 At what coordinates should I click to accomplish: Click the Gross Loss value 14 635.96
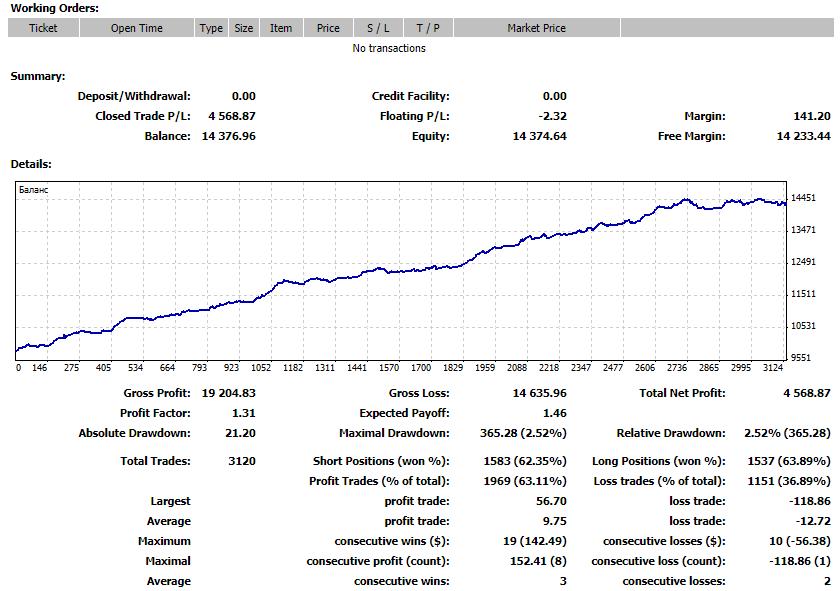tap(540, 393)
